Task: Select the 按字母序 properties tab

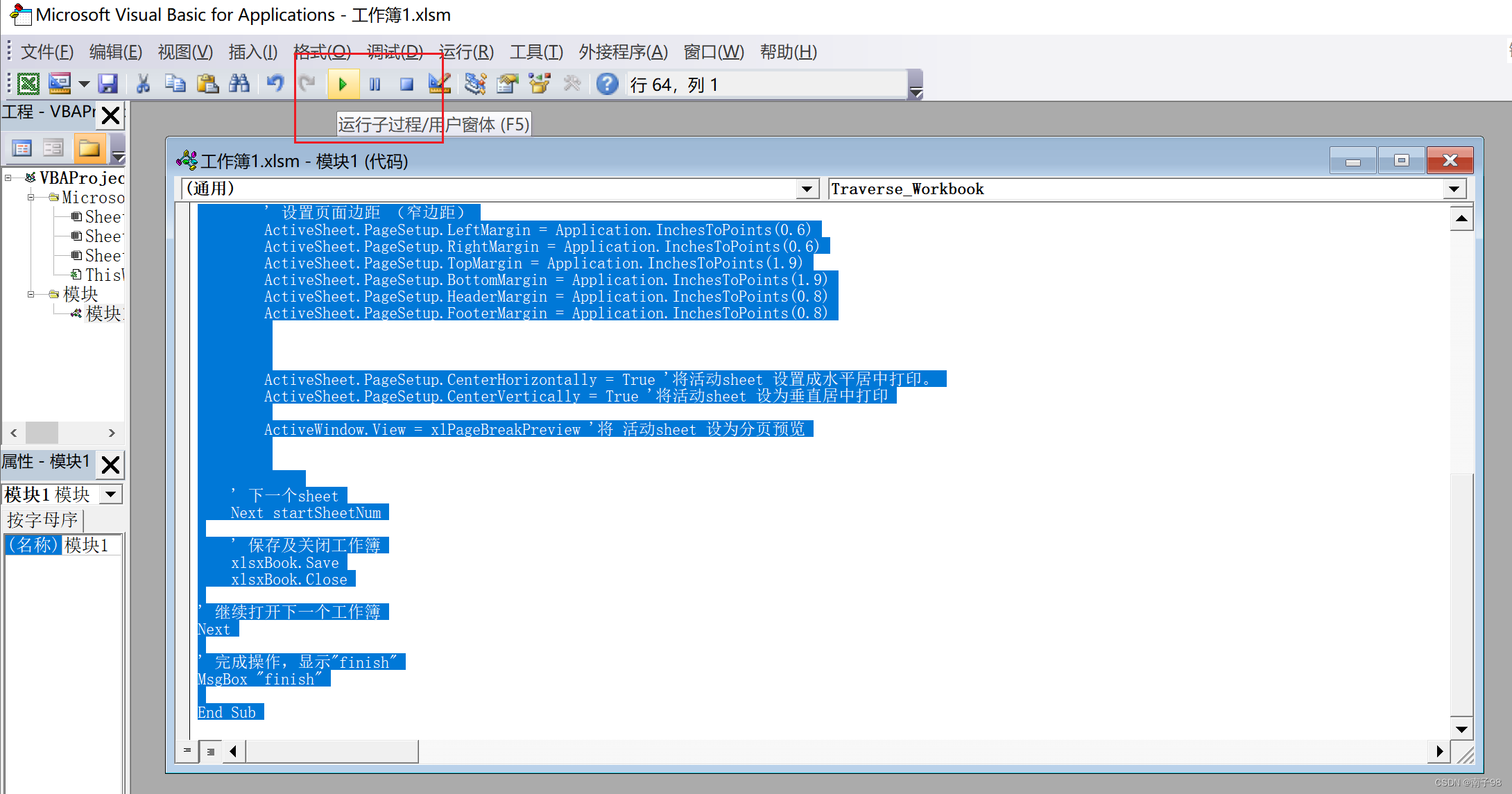Action: pos(43,519)
